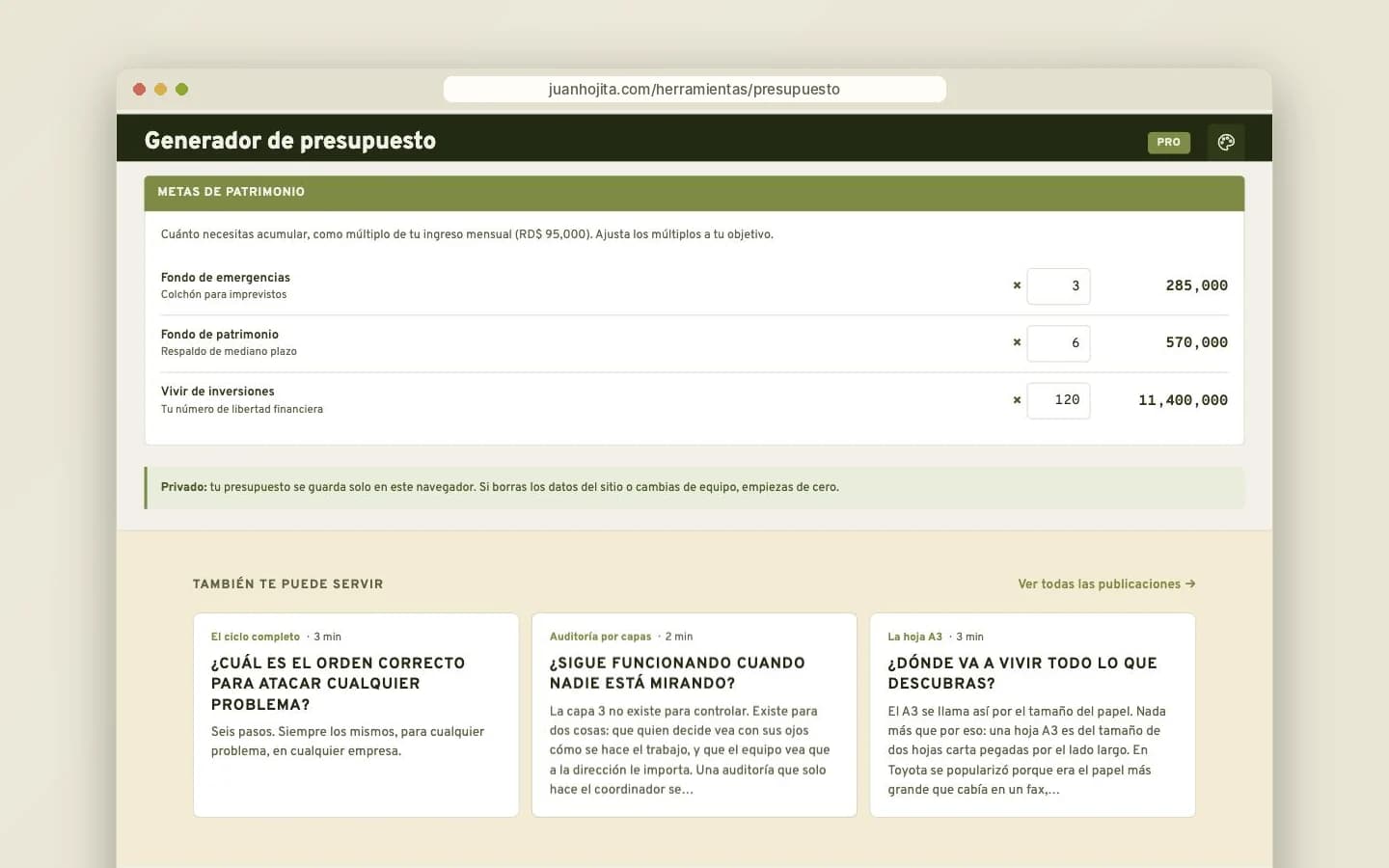The image size is (1389, 868).
Task: Click the 285,000 emergency fund total
Action: 1196,285
